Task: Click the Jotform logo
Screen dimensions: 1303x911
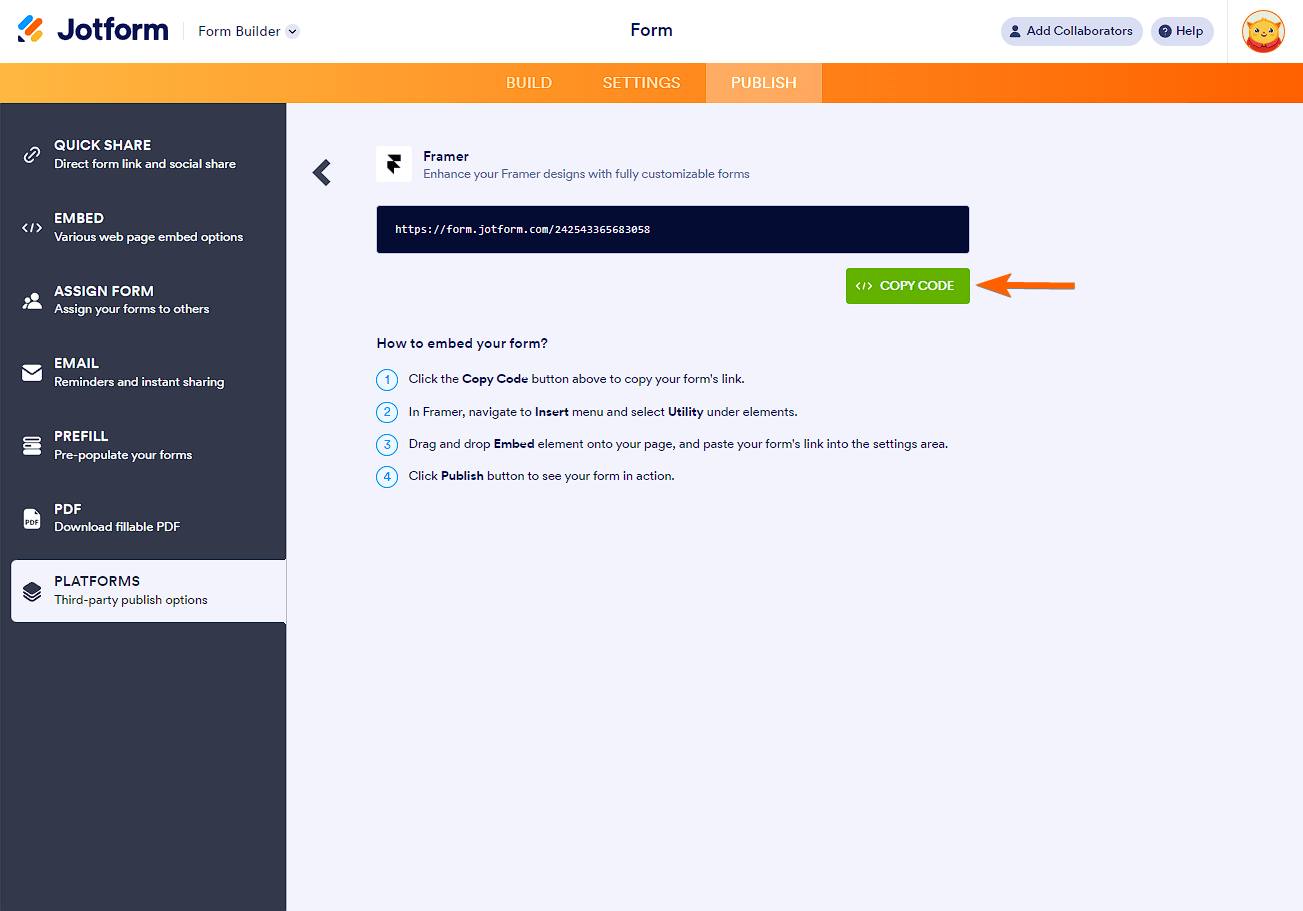Action: point(93,30)
